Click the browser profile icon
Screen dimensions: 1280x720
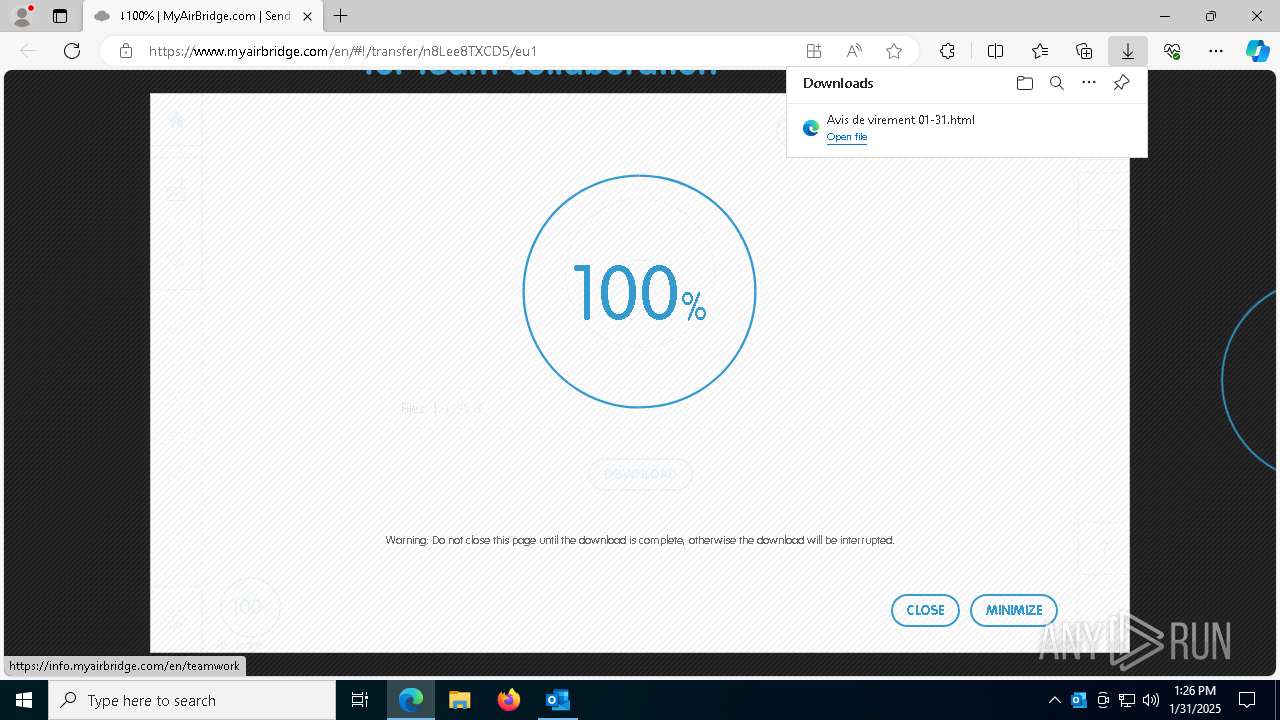click(x=21, y=16)
